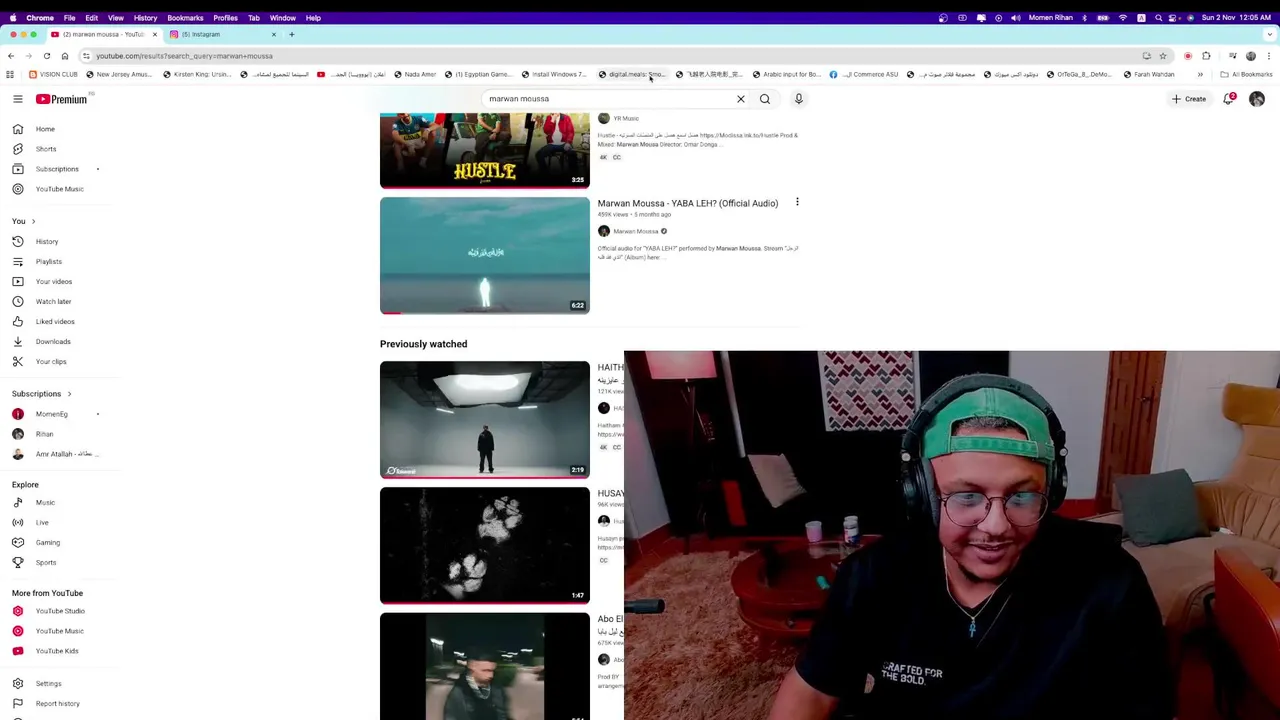Go to Home in sidebar
The height and width of the screenshot is (720, 1280).
click(45, 129)
